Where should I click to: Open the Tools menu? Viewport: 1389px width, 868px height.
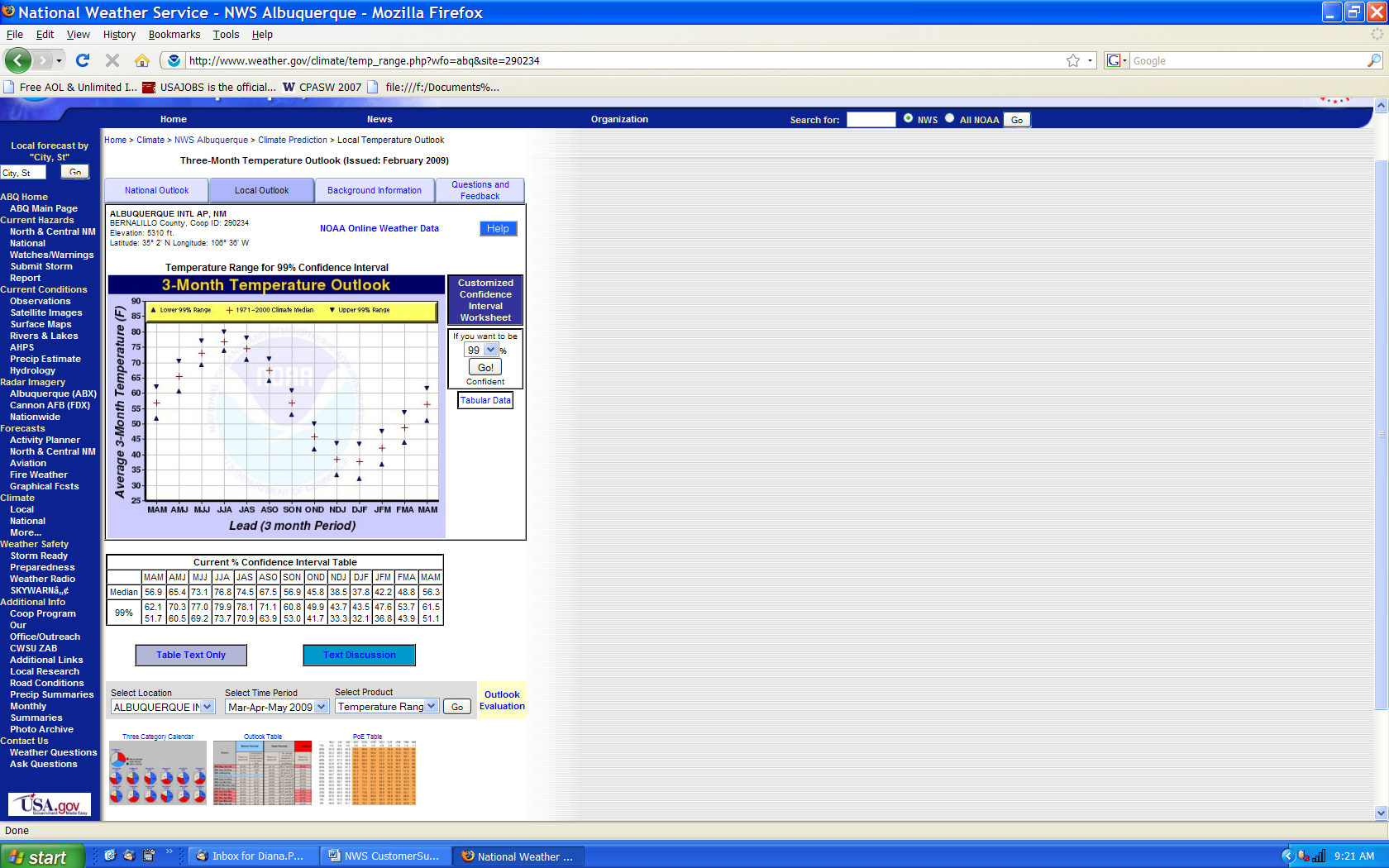click(226, 34)
